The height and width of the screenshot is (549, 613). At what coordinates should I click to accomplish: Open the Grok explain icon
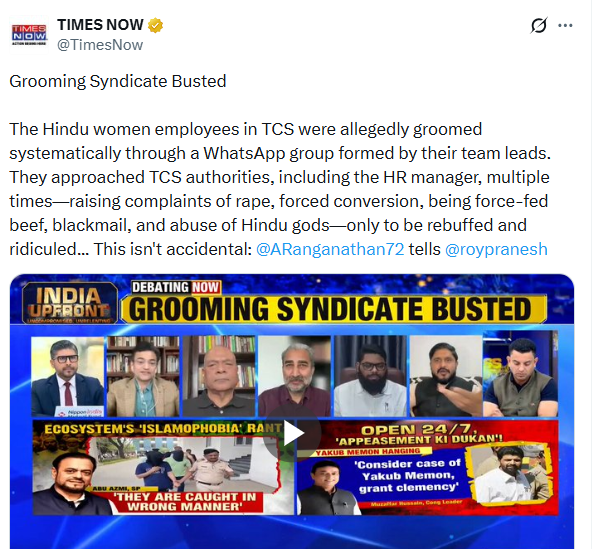point(539,26)
